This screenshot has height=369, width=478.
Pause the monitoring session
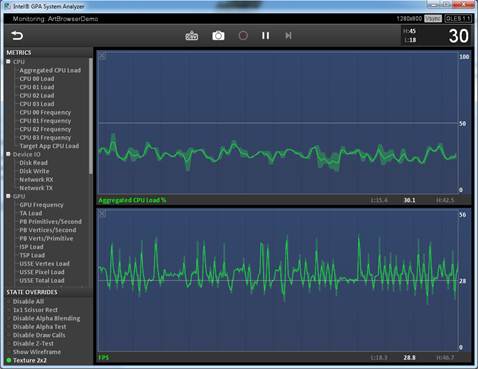265,35
